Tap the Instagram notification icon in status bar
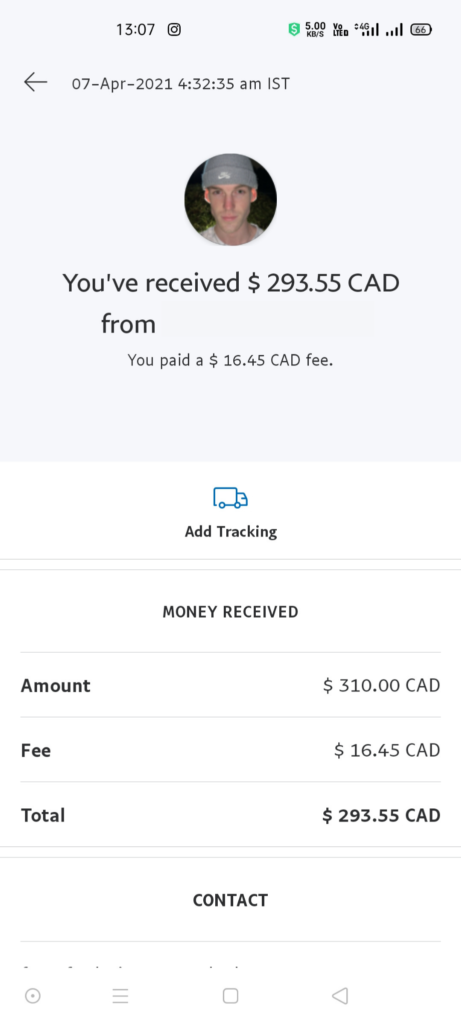The width and height of the screenshot is (461, 1024). coord(174,29)
